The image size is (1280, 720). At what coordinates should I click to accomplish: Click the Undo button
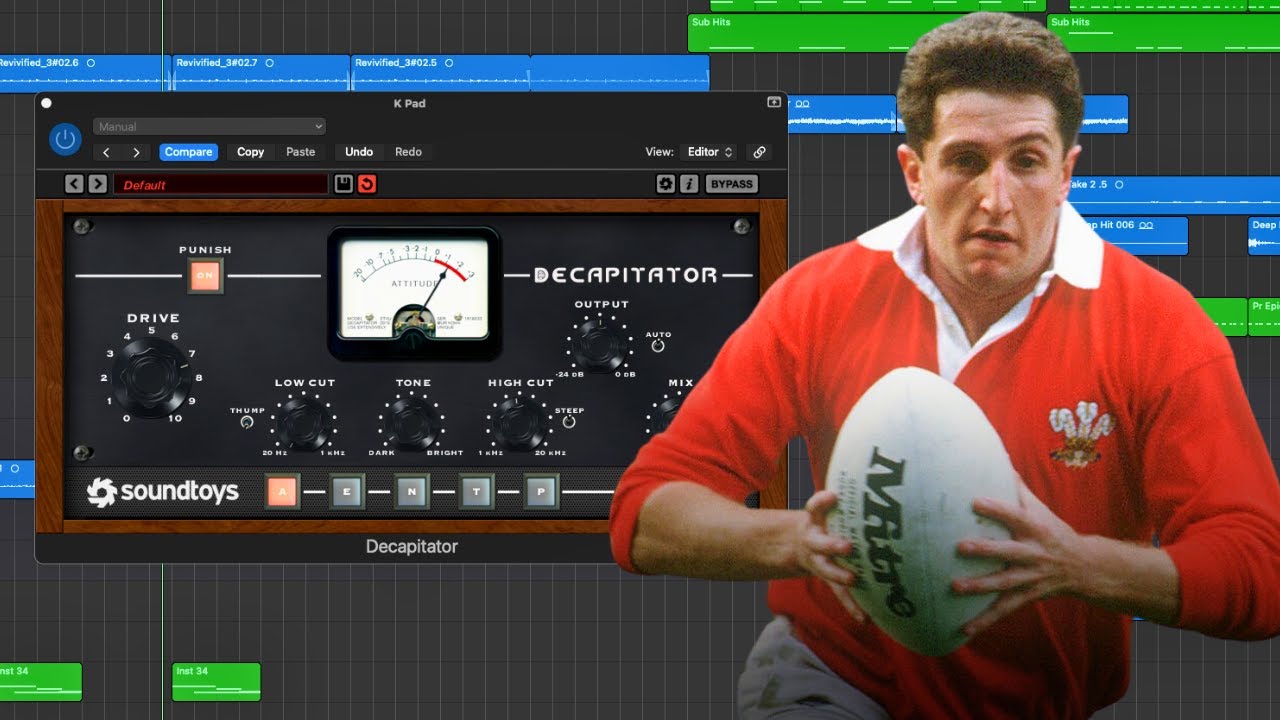(359, 152)
